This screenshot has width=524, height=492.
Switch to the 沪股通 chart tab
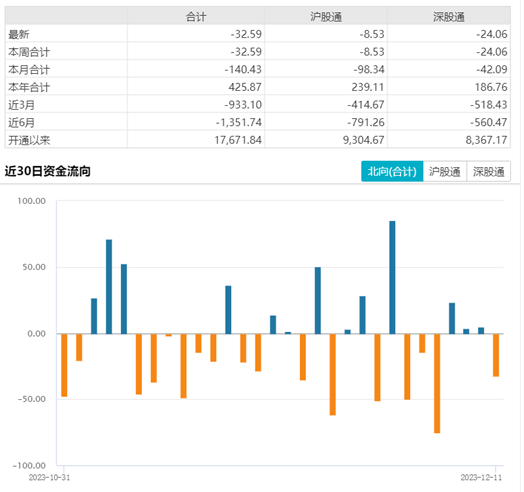point(445,171)
